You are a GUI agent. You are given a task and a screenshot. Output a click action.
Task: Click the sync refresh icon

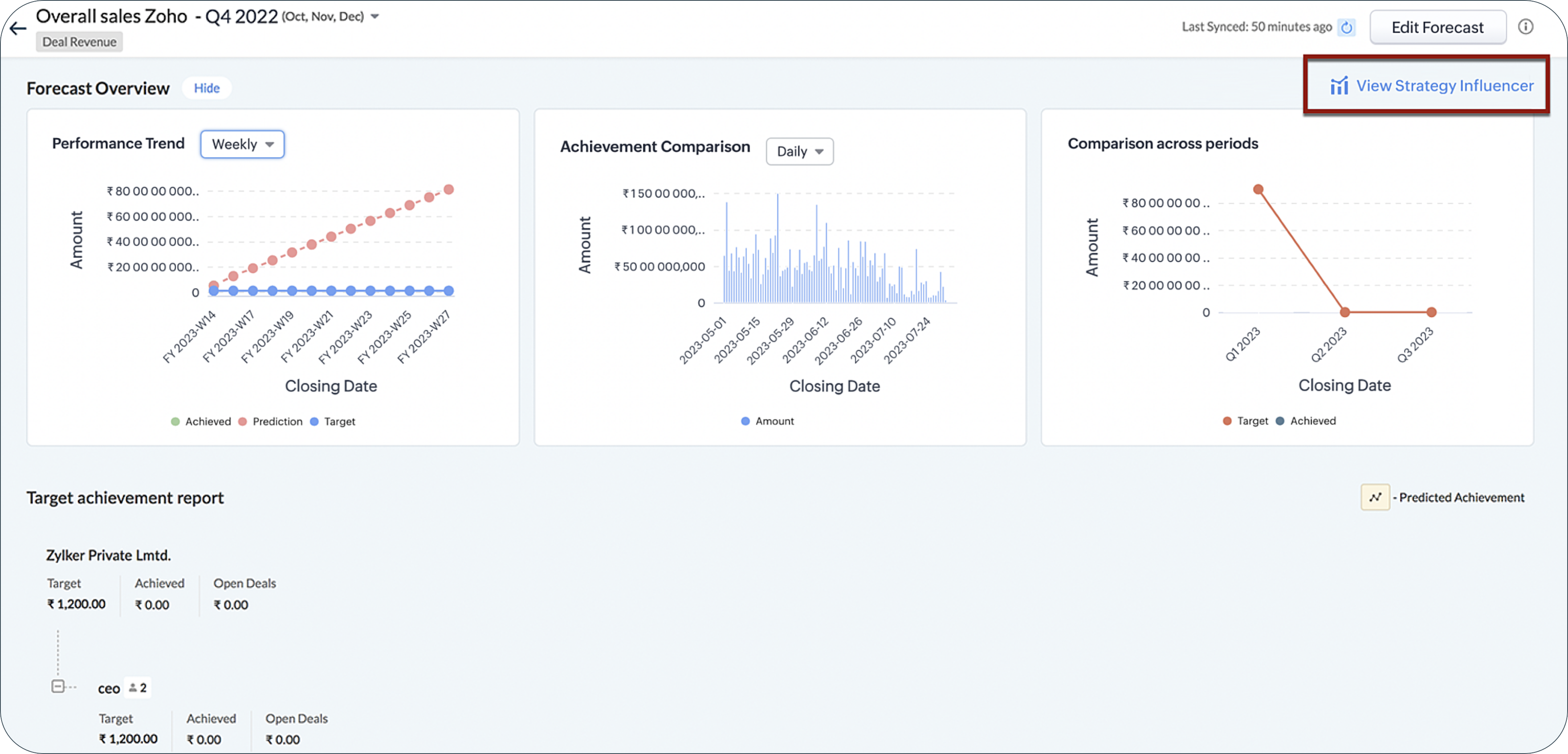pyautogui.click(x=1346, y=27)
